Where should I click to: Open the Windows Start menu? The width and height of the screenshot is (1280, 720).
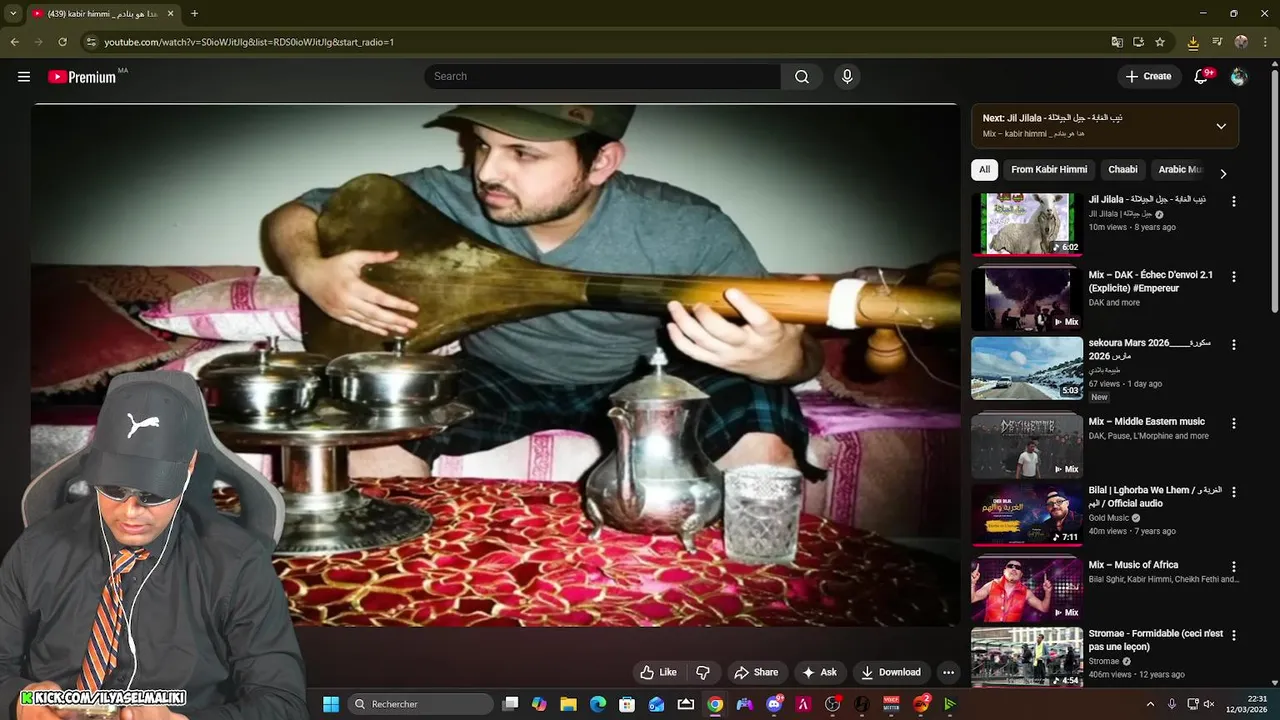331,704
